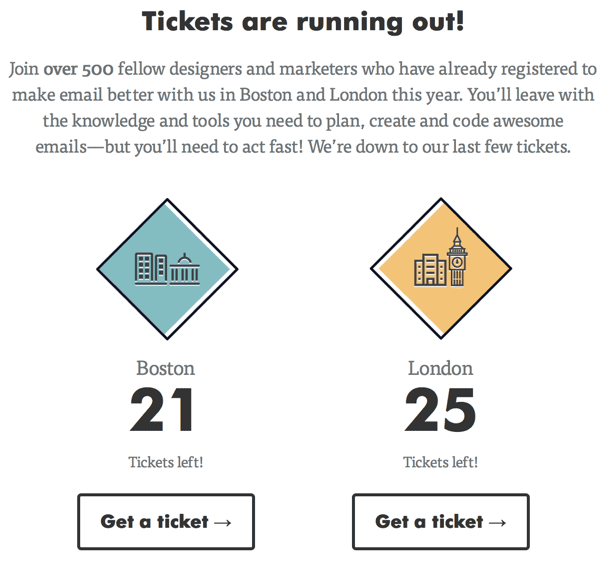Click the office building in London icon

tap(428, 270)
